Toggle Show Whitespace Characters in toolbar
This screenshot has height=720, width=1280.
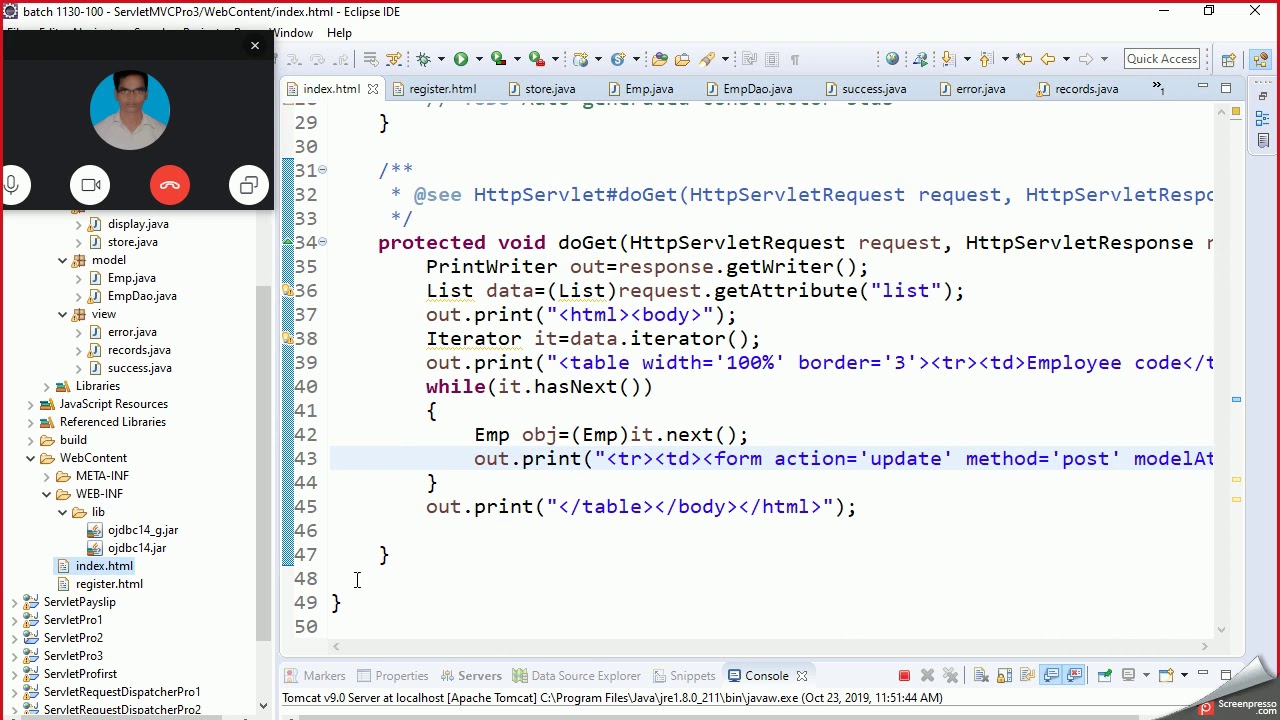pos(795,59)
